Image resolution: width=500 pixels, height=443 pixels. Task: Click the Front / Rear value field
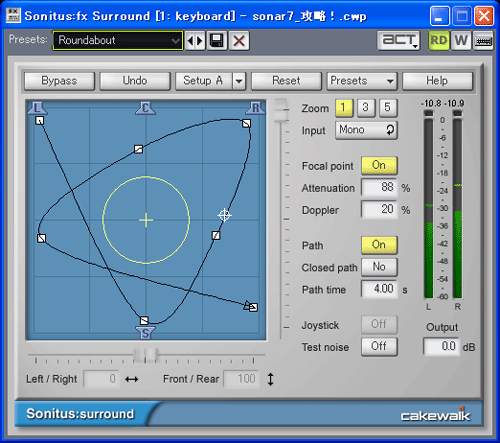click(242, 379)
